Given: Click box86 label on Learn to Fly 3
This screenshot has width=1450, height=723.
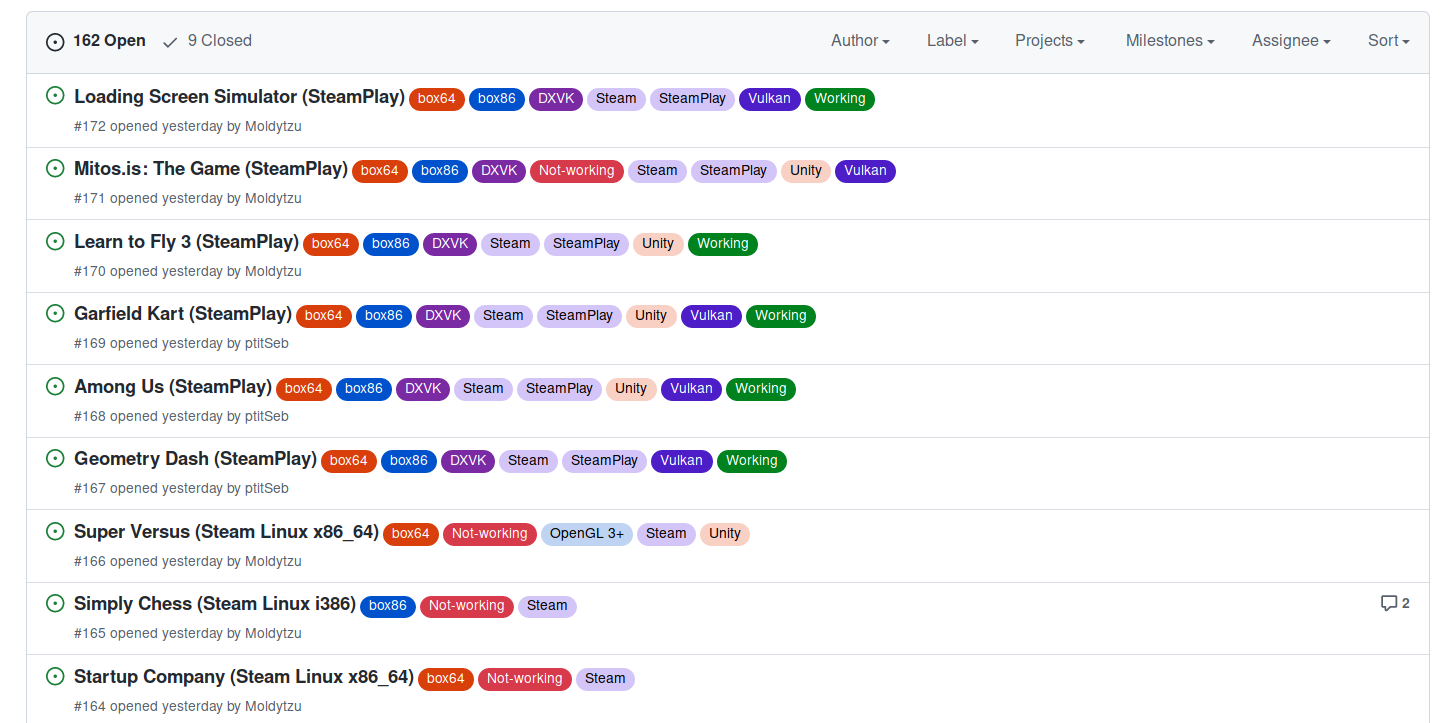Looking at the screenshot, I should tap(391, 244).
